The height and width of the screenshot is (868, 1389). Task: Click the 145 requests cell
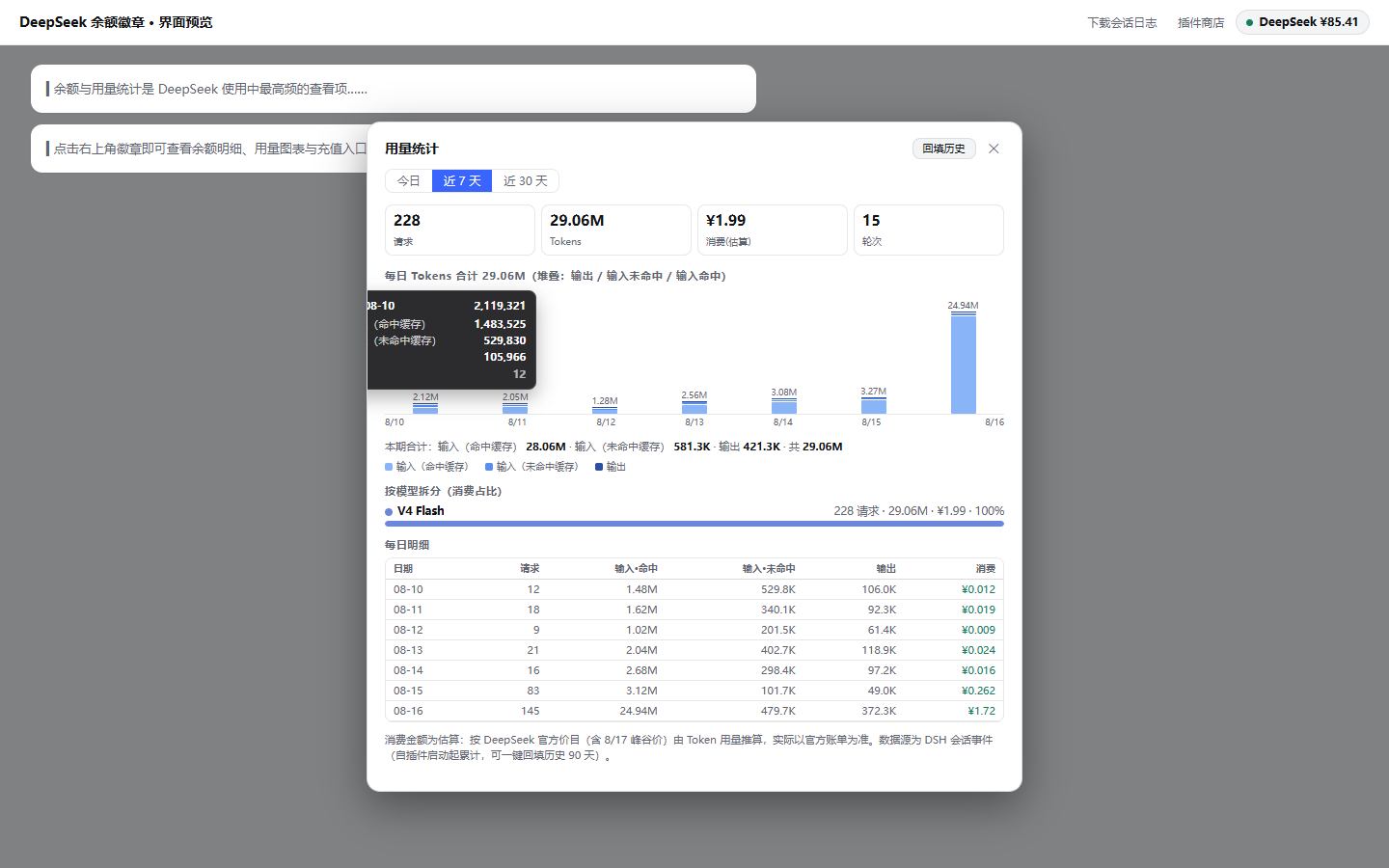pyautogui.click(x=531, y=711)
